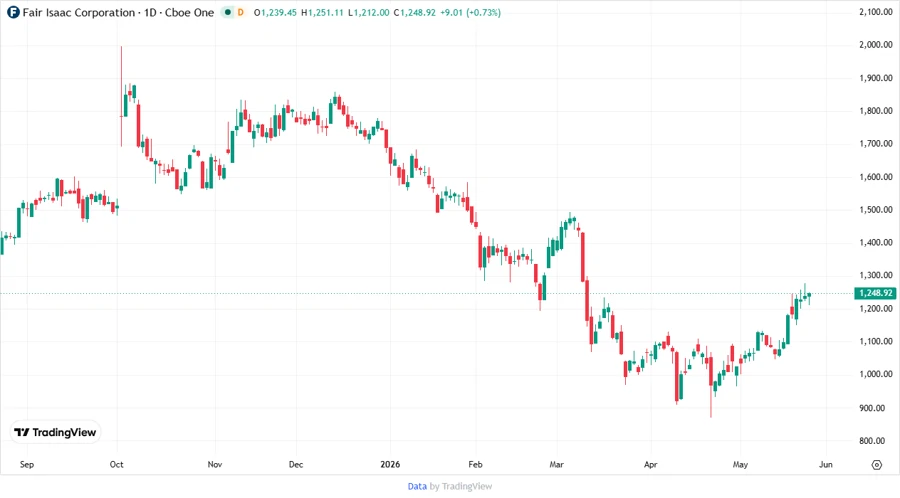The width and height of the screenshot is (900, 498).
Task: Click the 1,100.00 price axis label
Action: pyautogui.click(x=876, y=341)
